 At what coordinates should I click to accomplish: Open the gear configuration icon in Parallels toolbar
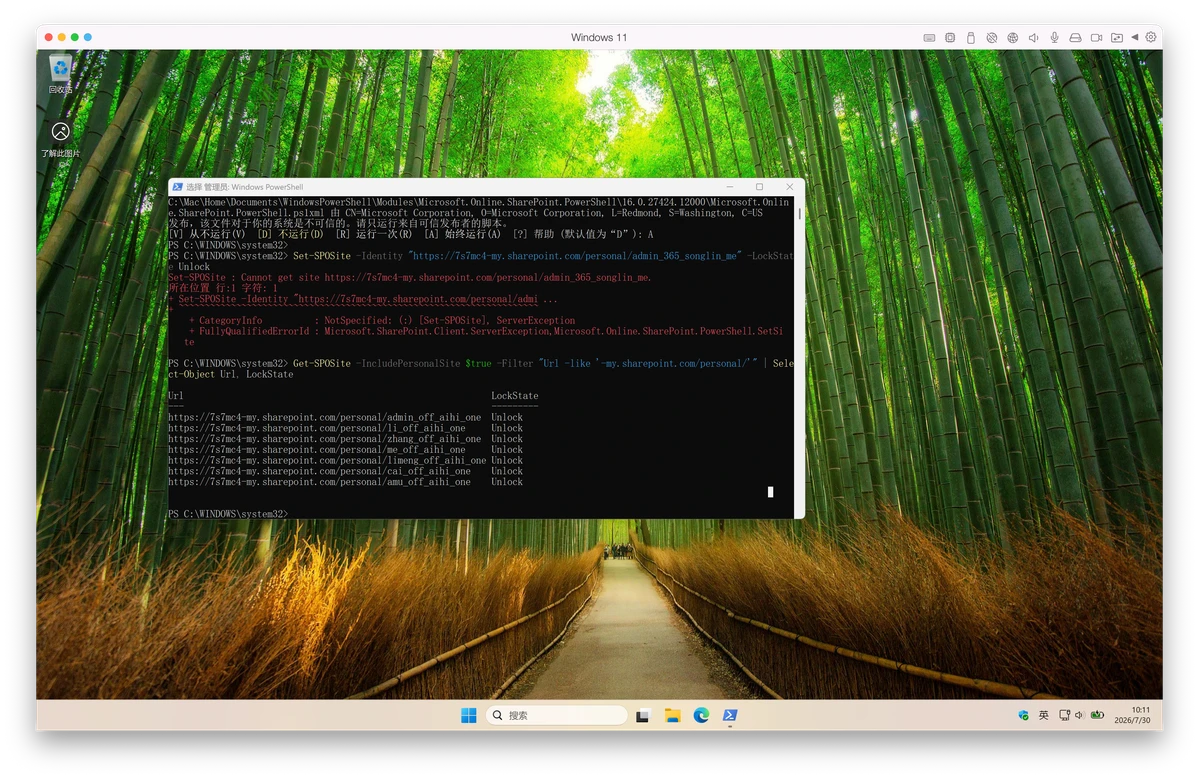coord(1151,37)
